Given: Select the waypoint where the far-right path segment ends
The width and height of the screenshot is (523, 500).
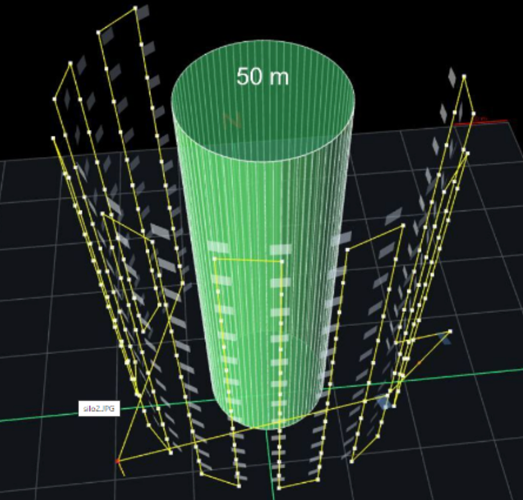Looking at the screenshot, I should [x=450, y=331].
